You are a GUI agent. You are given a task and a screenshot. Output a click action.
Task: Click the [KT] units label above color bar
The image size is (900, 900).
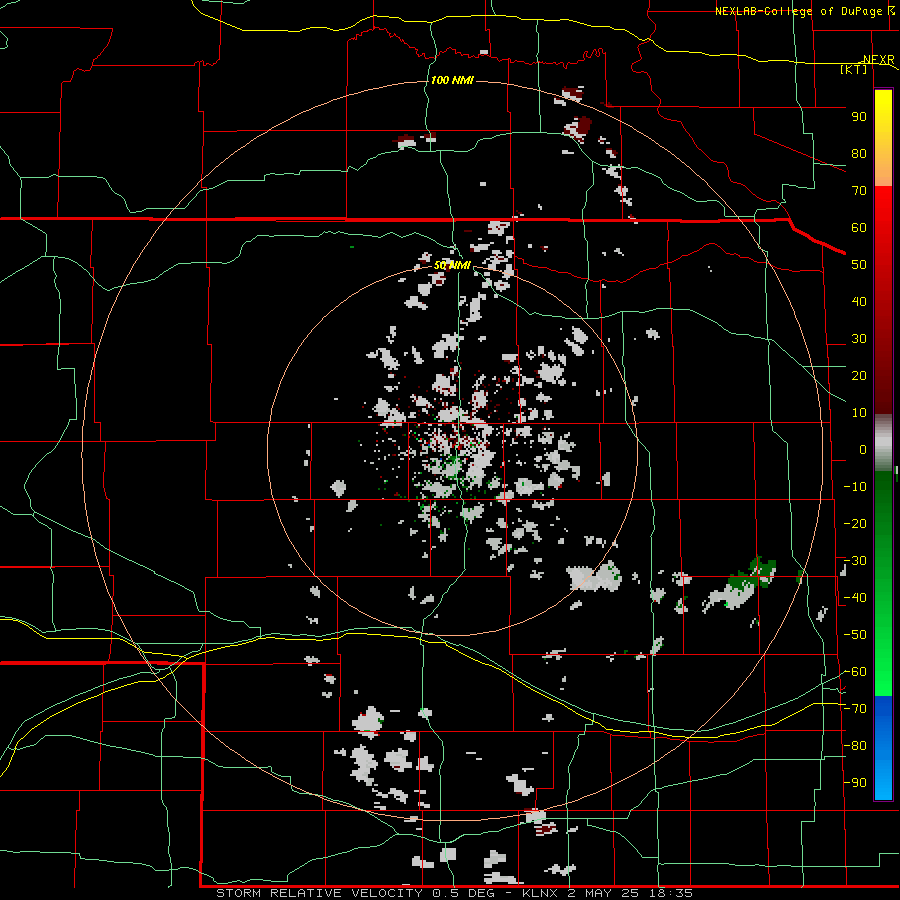click(x=854, y=69)
